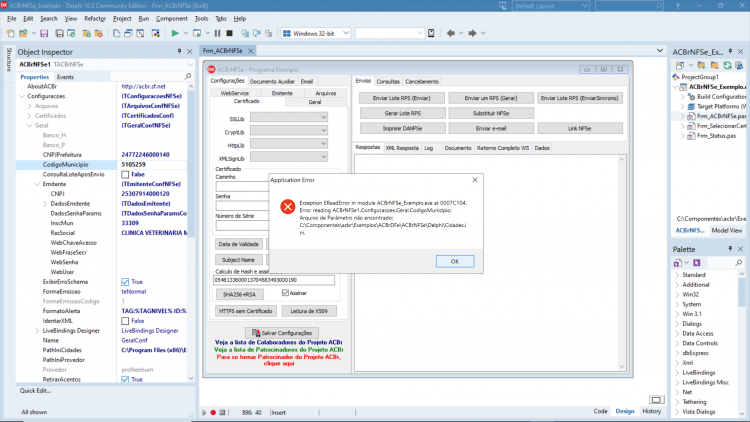Click the purple category icon in Palette toolbar
The image size is (750, 422).
(x=696, y=263)
